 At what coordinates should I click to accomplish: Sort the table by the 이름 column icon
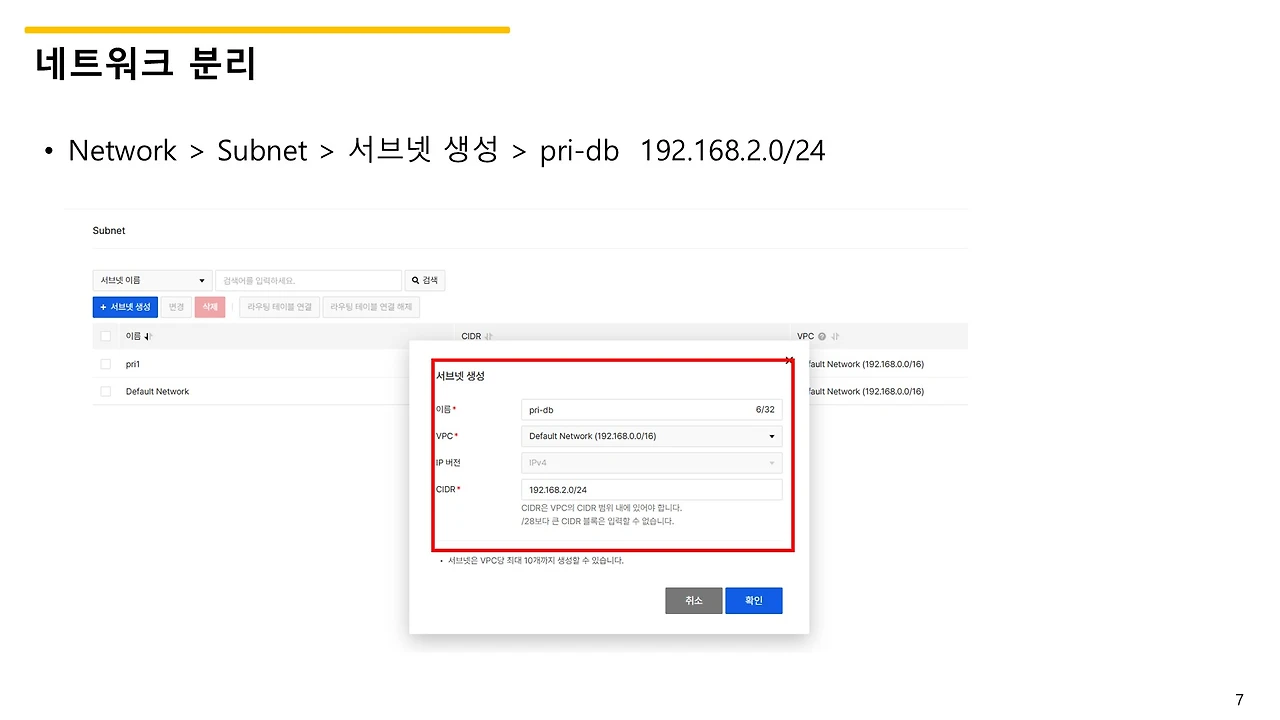(148, 337)
